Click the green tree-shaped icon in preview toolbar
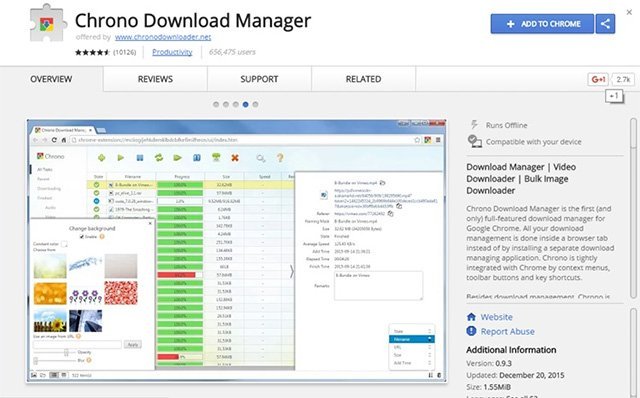This screenshot has width=640, height=398. (216, 157)
